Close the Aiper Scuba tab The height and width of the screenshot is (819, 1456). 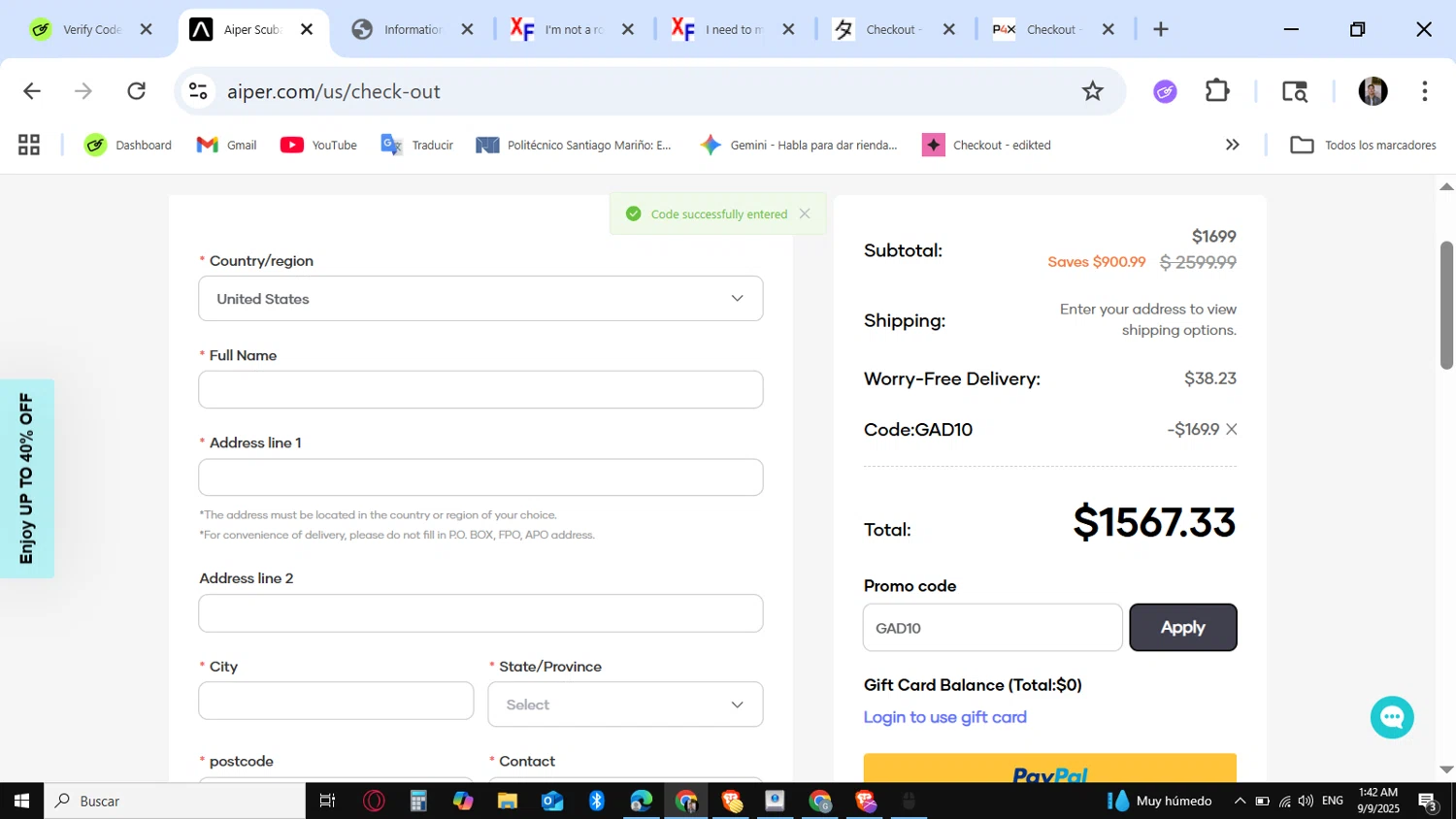pyautogui.click(x=307, y=29)
